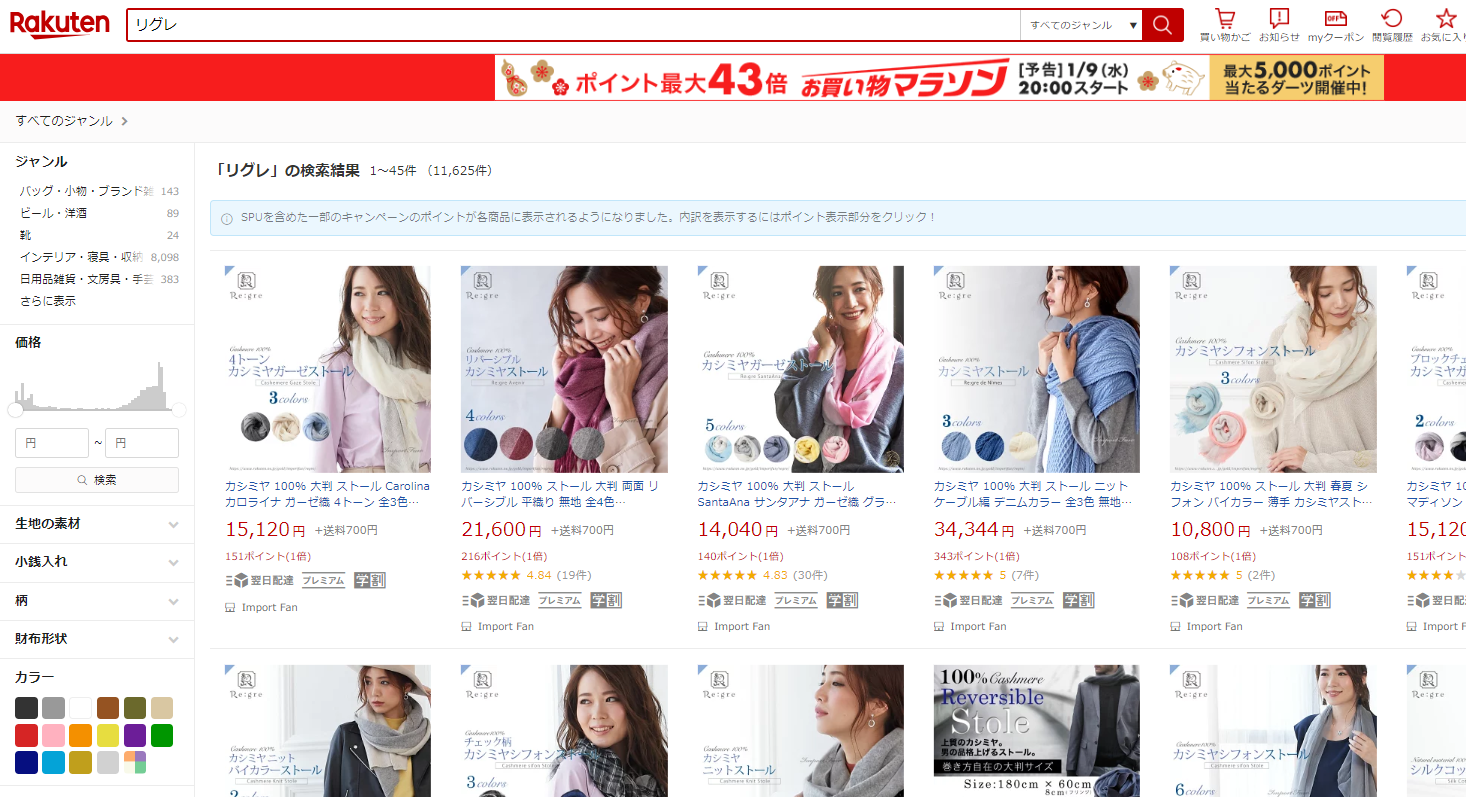This screenshot has height=797, width=1466.
Task: Open the favorites star icon
Action: (1446, 25)
